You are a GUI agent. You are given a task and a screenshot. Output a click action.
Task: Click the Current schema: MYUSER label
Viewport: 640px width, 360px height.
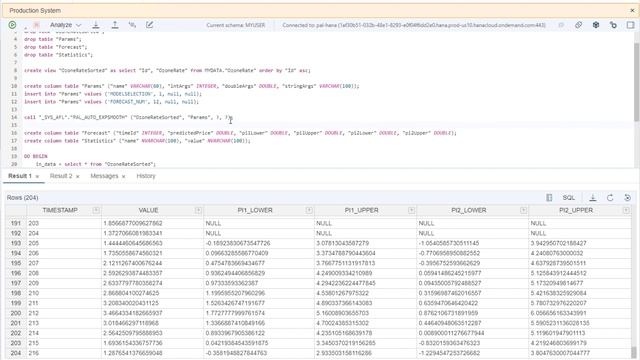pyautogui.click(x=236, y=25)
